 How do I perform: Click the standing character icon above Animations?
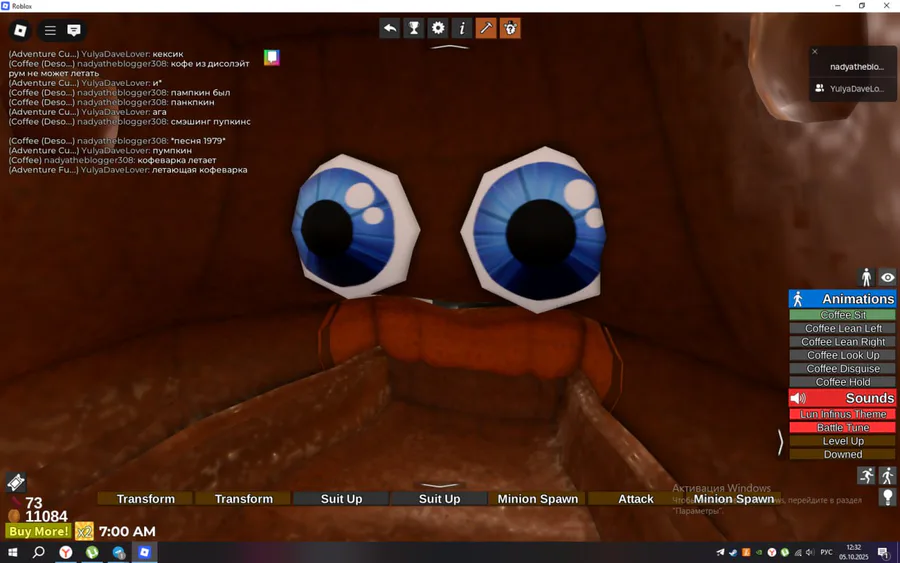click(x=866, y=277)
